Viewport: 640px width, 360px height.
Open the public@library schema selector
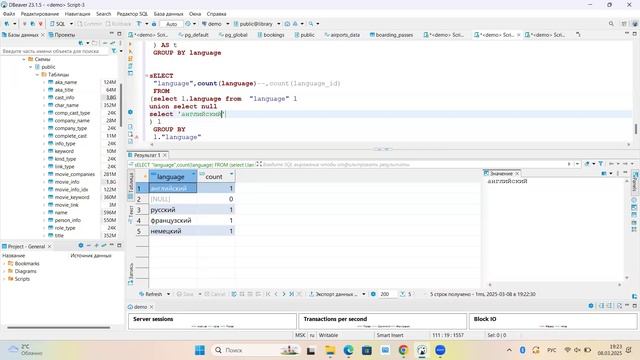pyautogui.click(x=257, y=24)
